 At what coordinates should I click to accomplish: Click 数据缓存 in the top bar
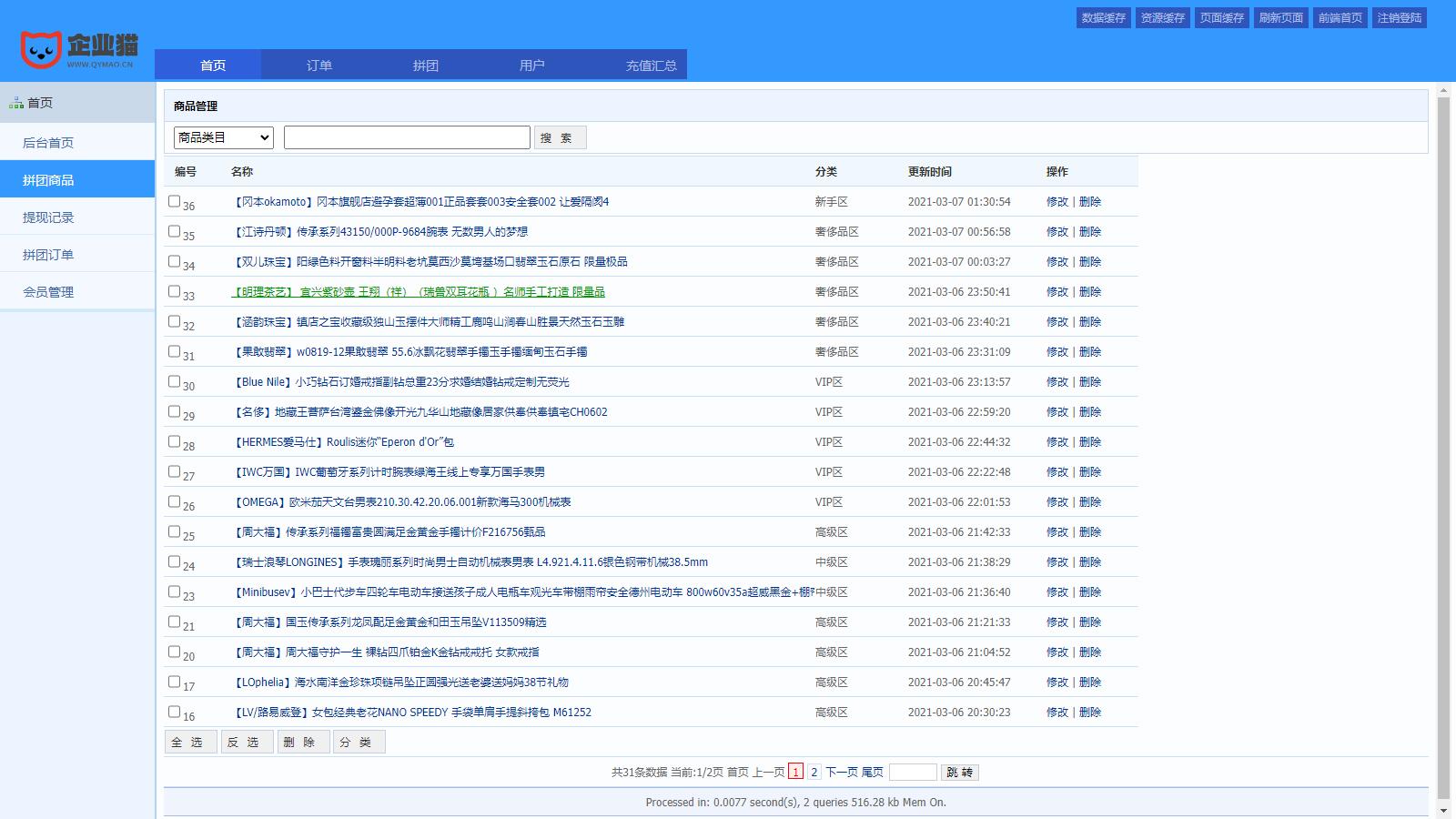point(1103,18)
